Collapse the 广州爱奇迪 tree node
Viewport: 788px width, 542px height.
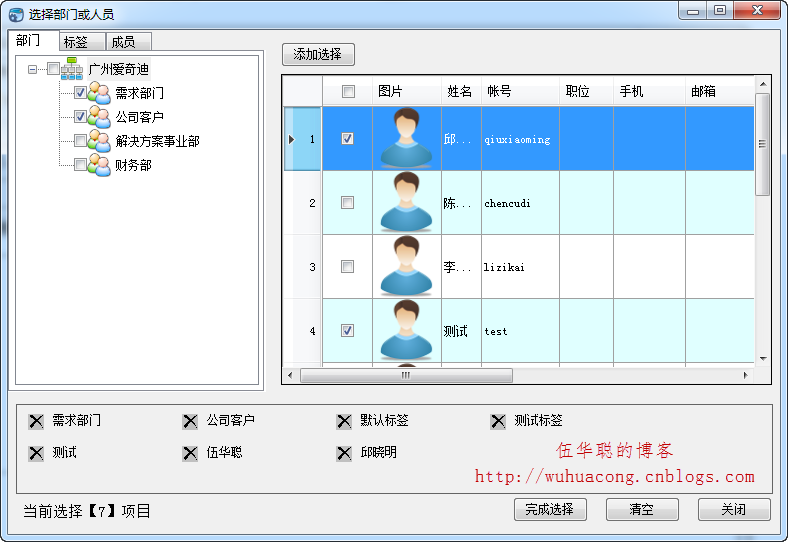pyautogui.click(x=33, y=69)
